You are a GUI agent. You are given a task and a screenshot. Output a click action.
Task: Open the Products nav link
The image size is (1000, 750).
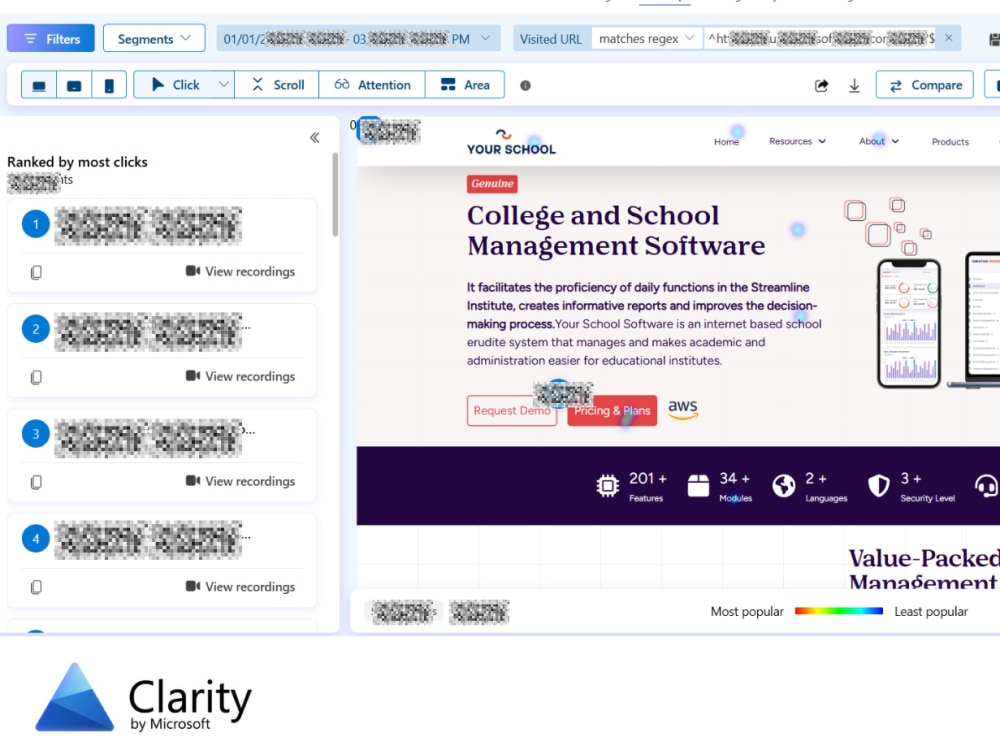(x=950, y=142)
